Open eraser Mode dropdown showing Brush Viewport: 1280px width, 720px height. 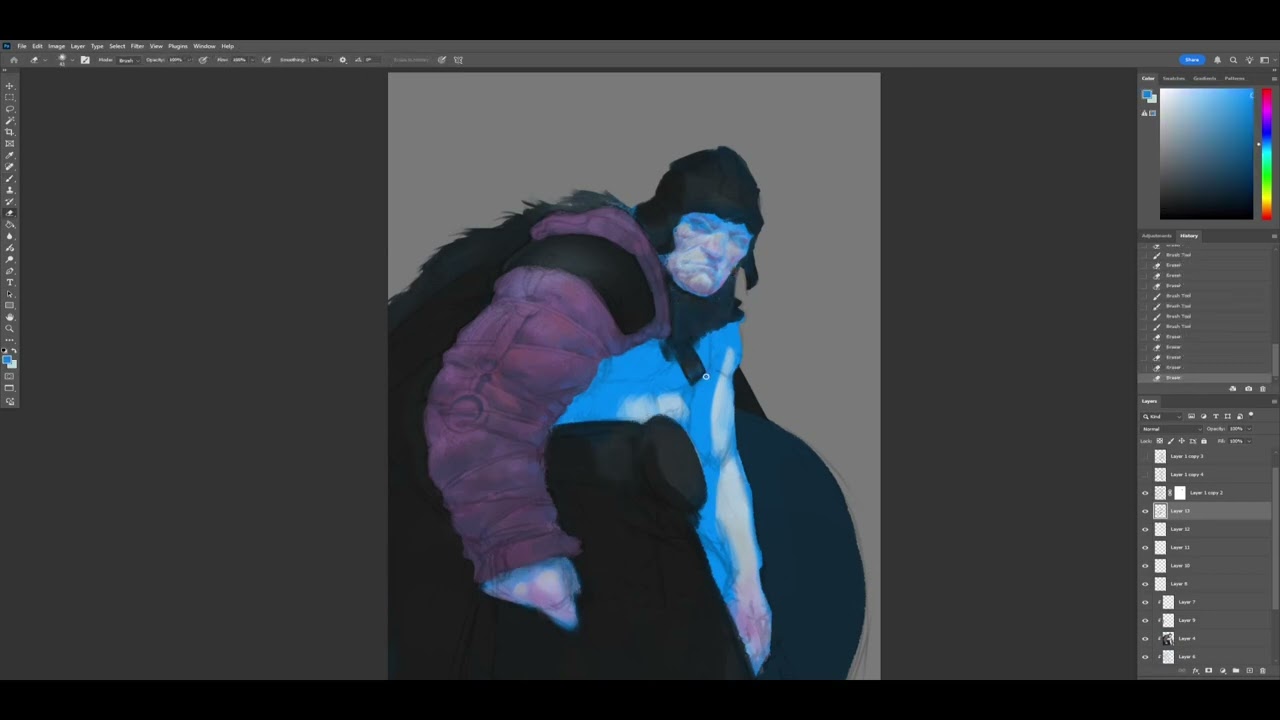tap(128, 60)
